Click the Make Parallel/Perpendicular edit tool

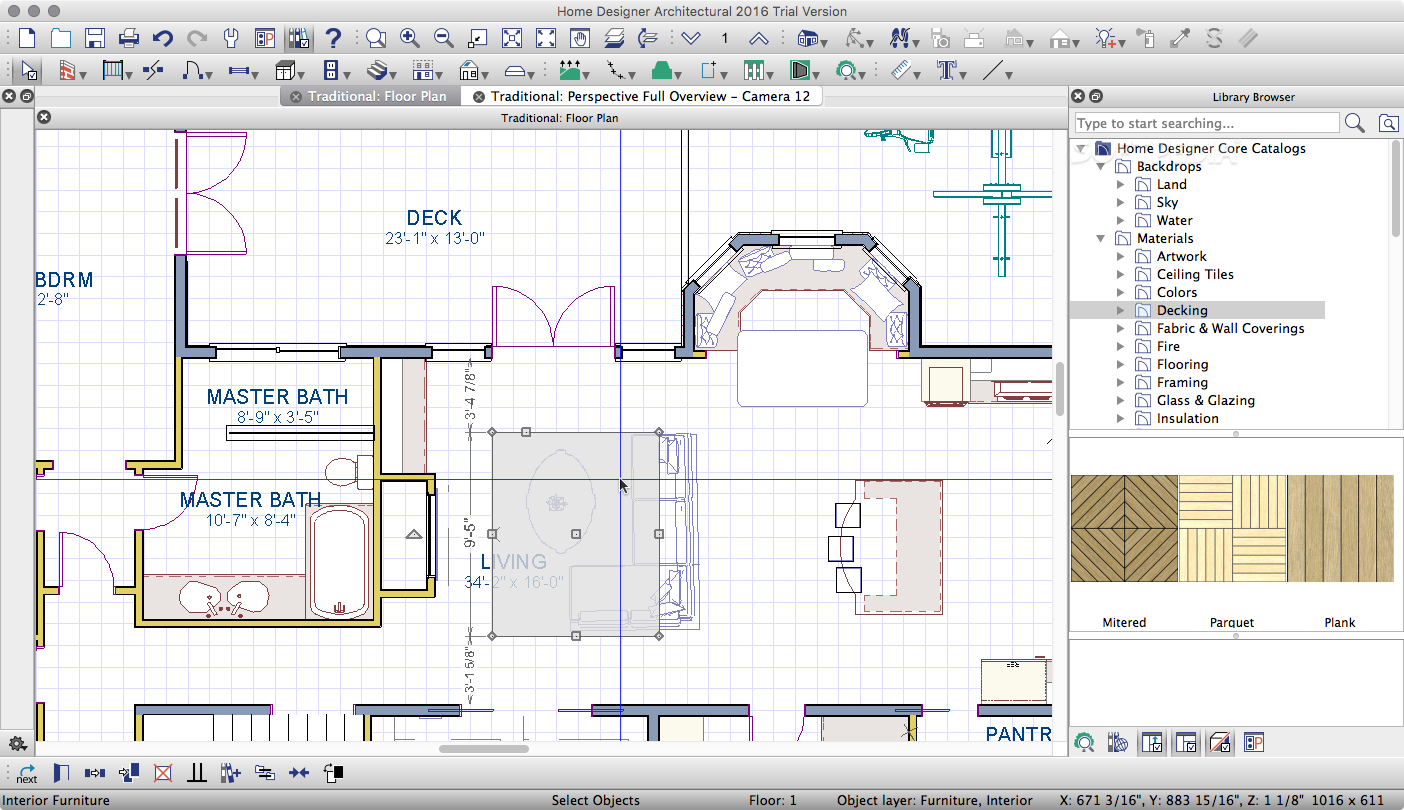(196, 773)
